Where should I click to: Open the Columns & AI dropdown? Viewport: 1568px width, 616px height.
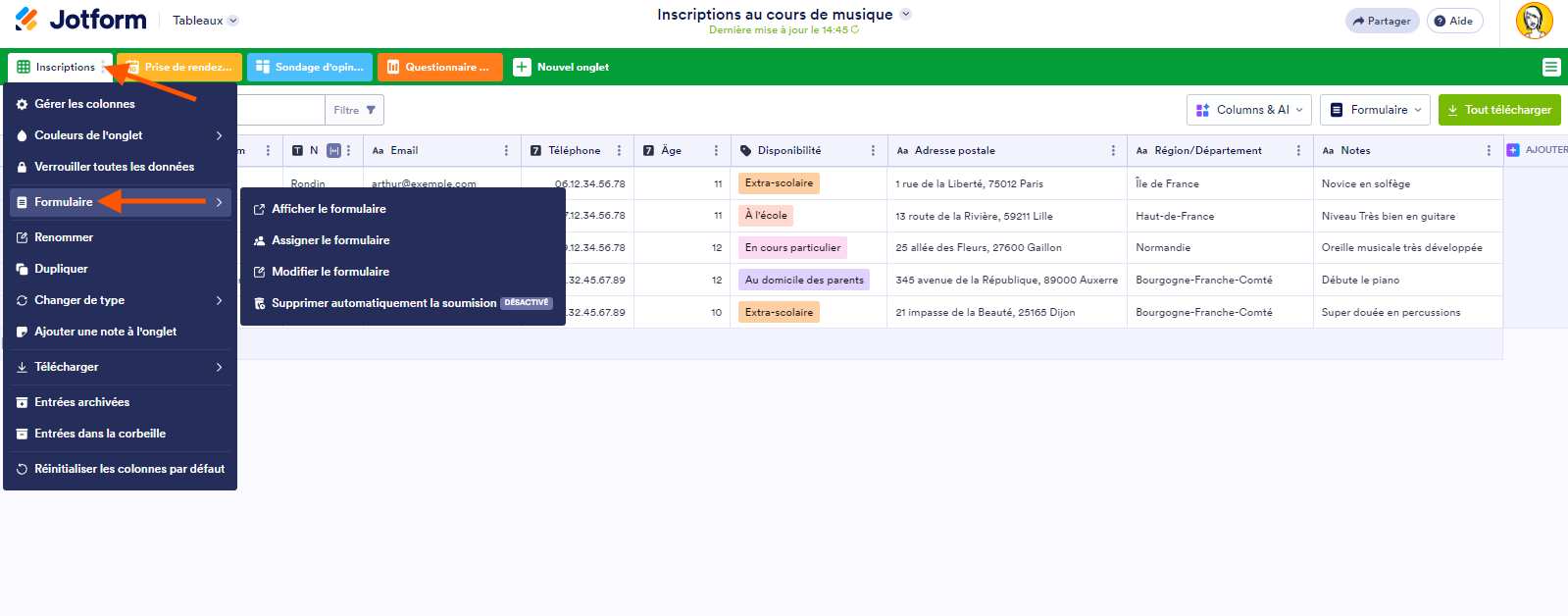pyautogui.click(x=1248, y=110)
